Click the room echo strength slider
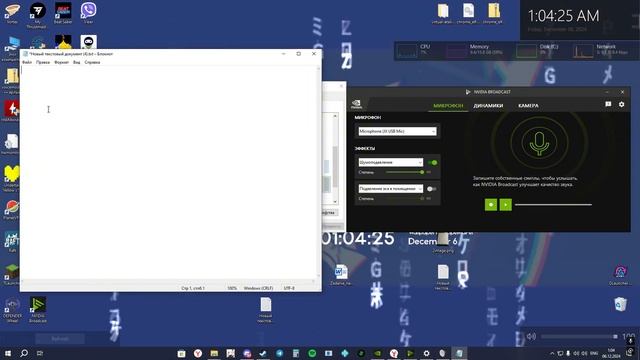The height and width of the screenshot is (360, 640). [x=405, y=198]
